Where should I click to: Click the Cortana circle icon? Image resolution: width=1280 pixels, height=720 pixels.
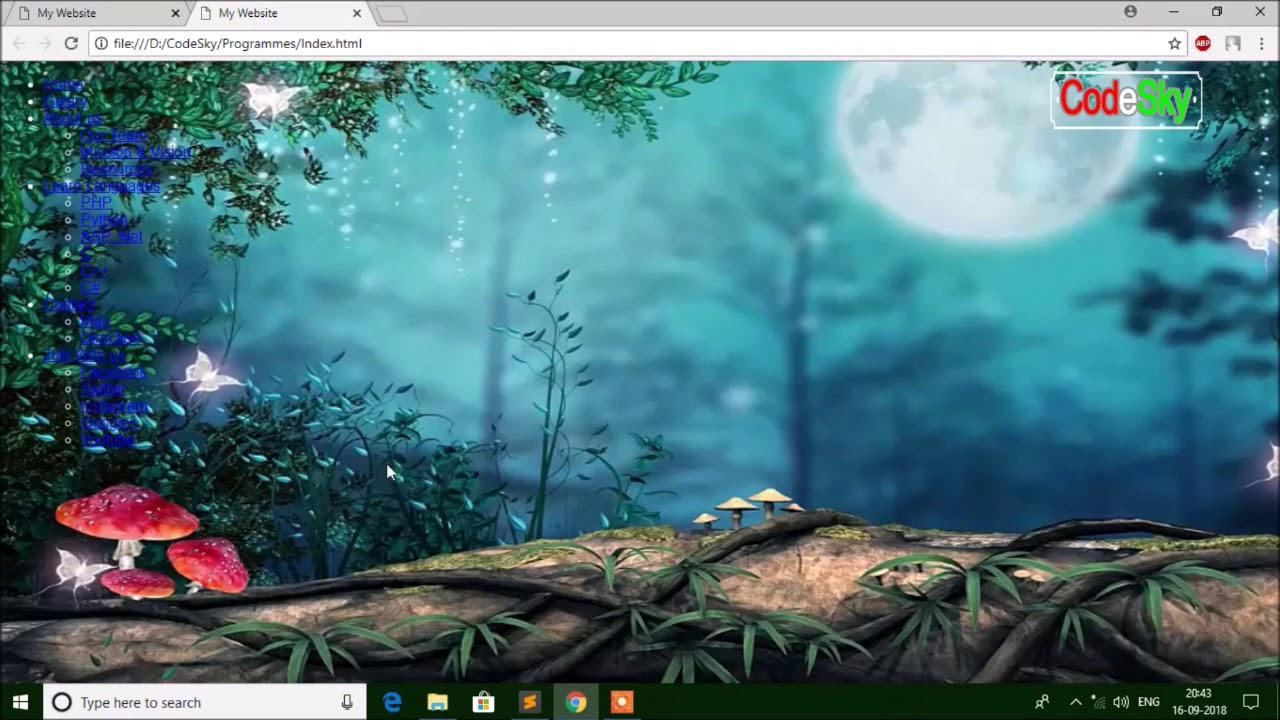61,702
